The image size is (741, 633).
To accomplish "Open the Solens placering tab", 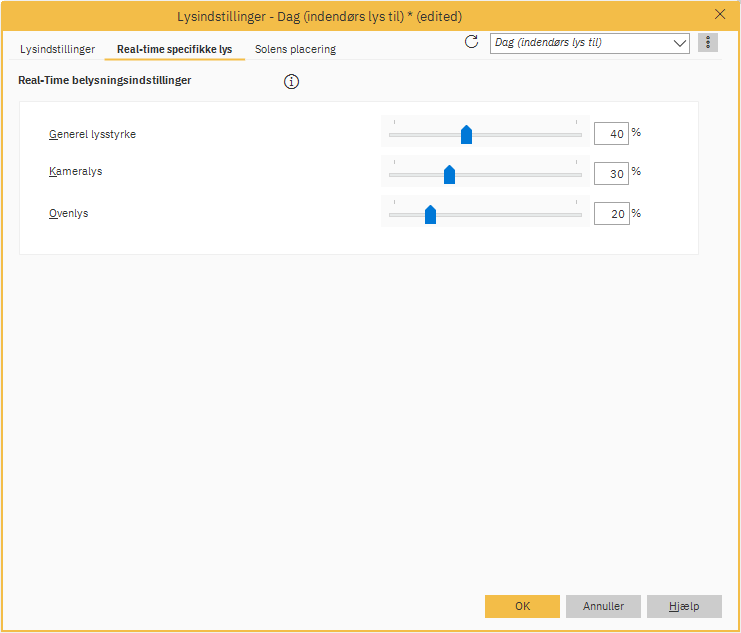I will point(295,49).
